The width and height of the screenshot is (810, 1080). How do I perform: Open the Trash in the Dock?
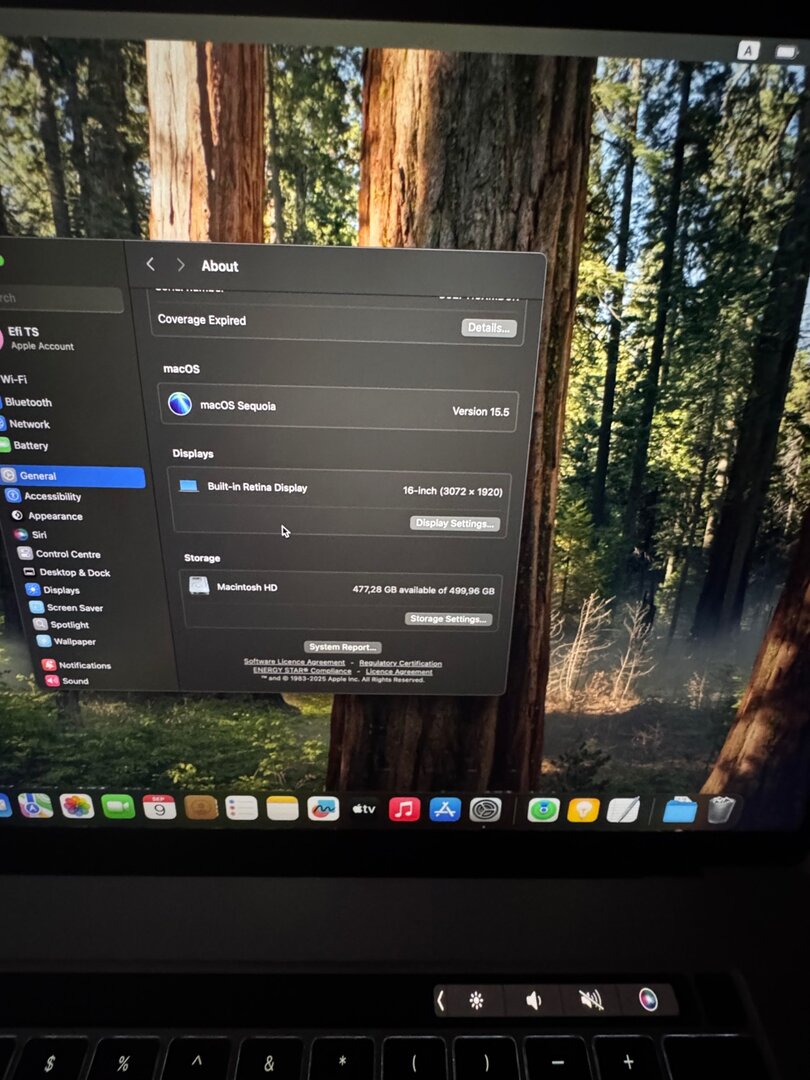pos(721,809)
